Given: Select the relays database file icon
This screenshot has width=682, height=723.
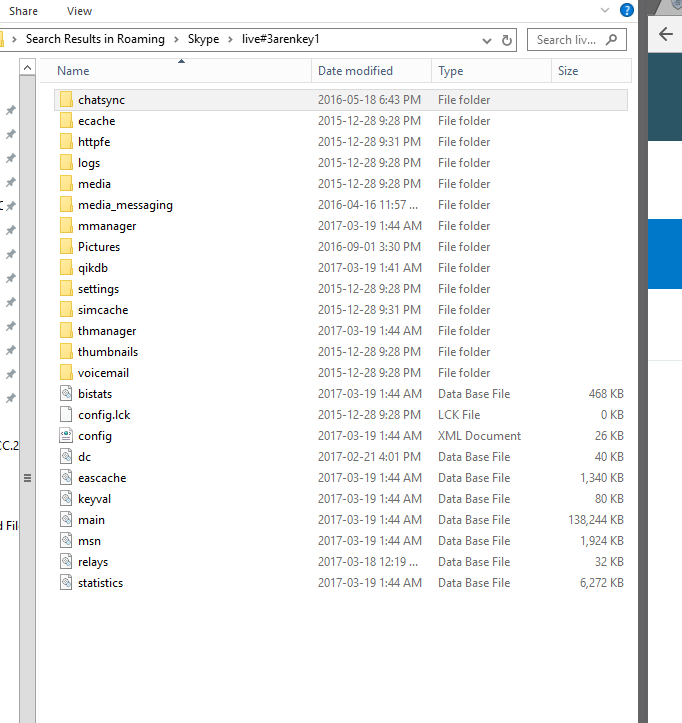Looking at the screenshot, I should point(66,561).
